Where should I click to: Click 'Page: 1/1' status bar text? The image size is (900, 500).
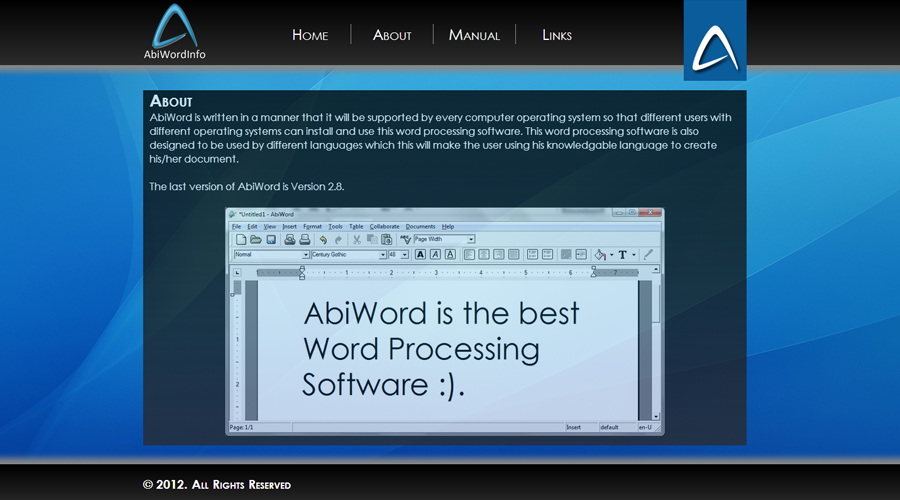point(242,428)
